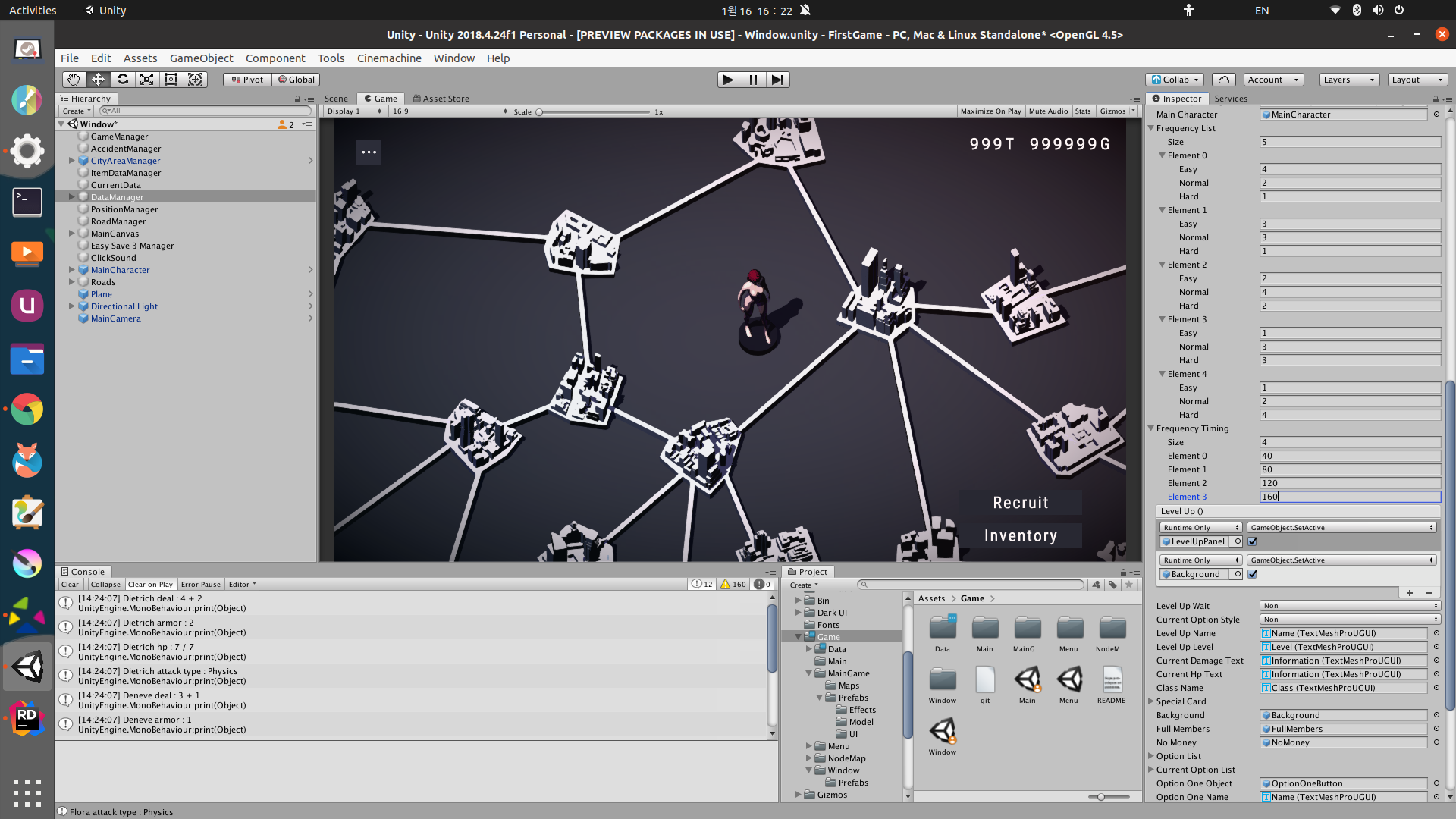Open Account dropdown
This screenshot has height=819, width=1456.
click(x=1274, y=79)
